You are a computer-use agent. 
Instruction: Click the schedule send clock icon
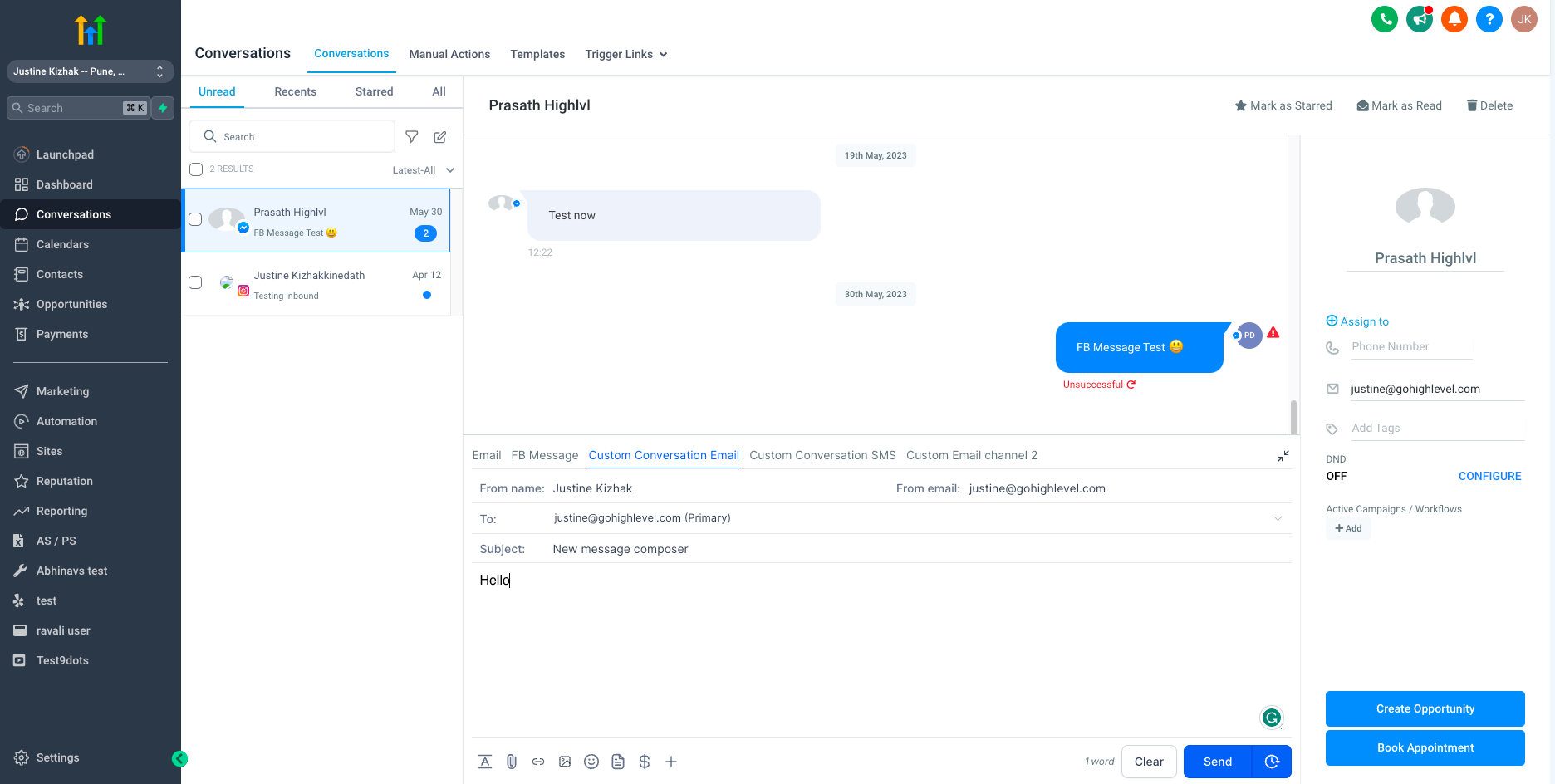point(1272,762)
